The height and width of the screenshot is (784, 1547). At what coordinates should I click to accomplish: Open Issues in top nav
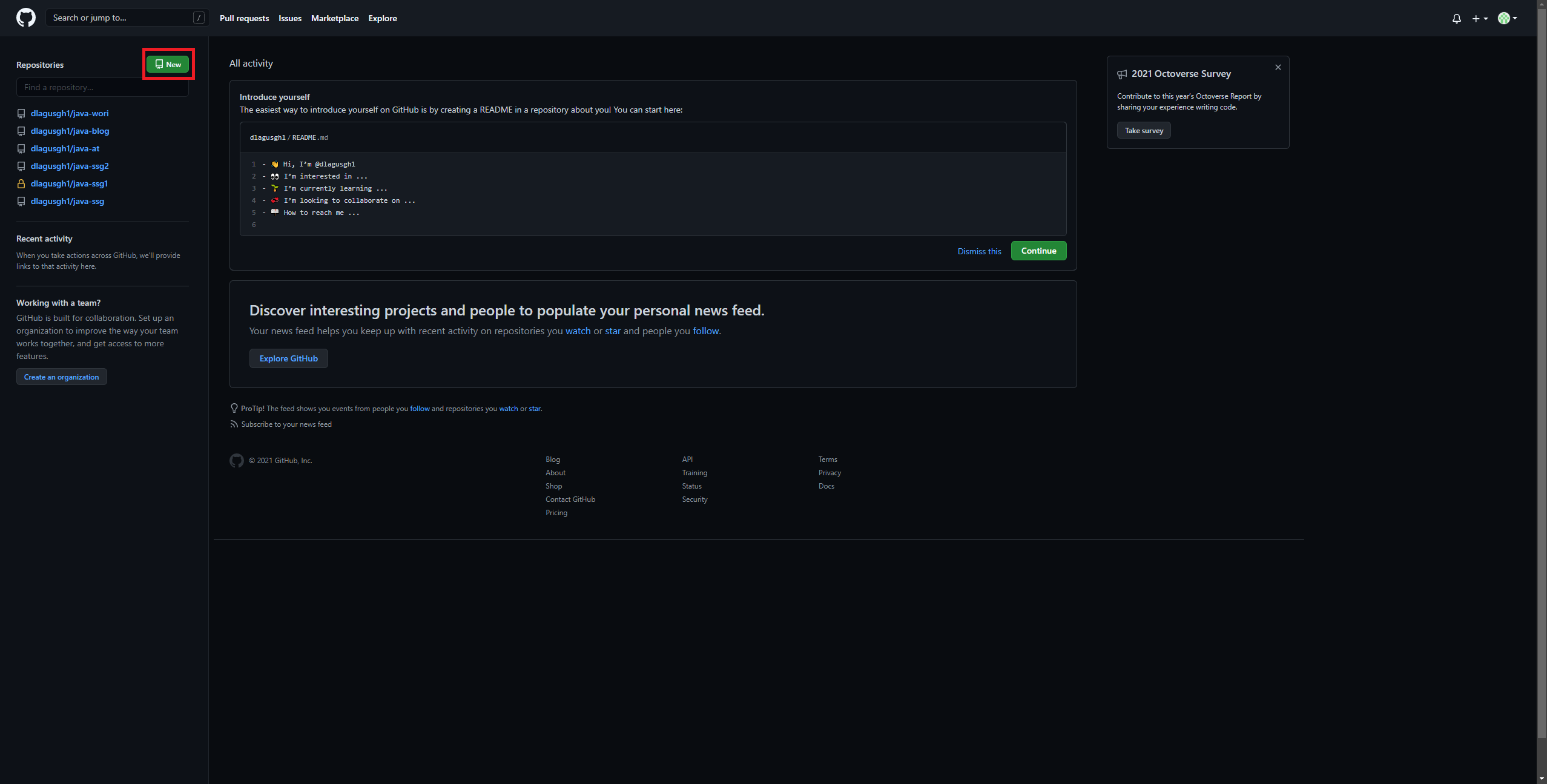(x=290, y=18)
